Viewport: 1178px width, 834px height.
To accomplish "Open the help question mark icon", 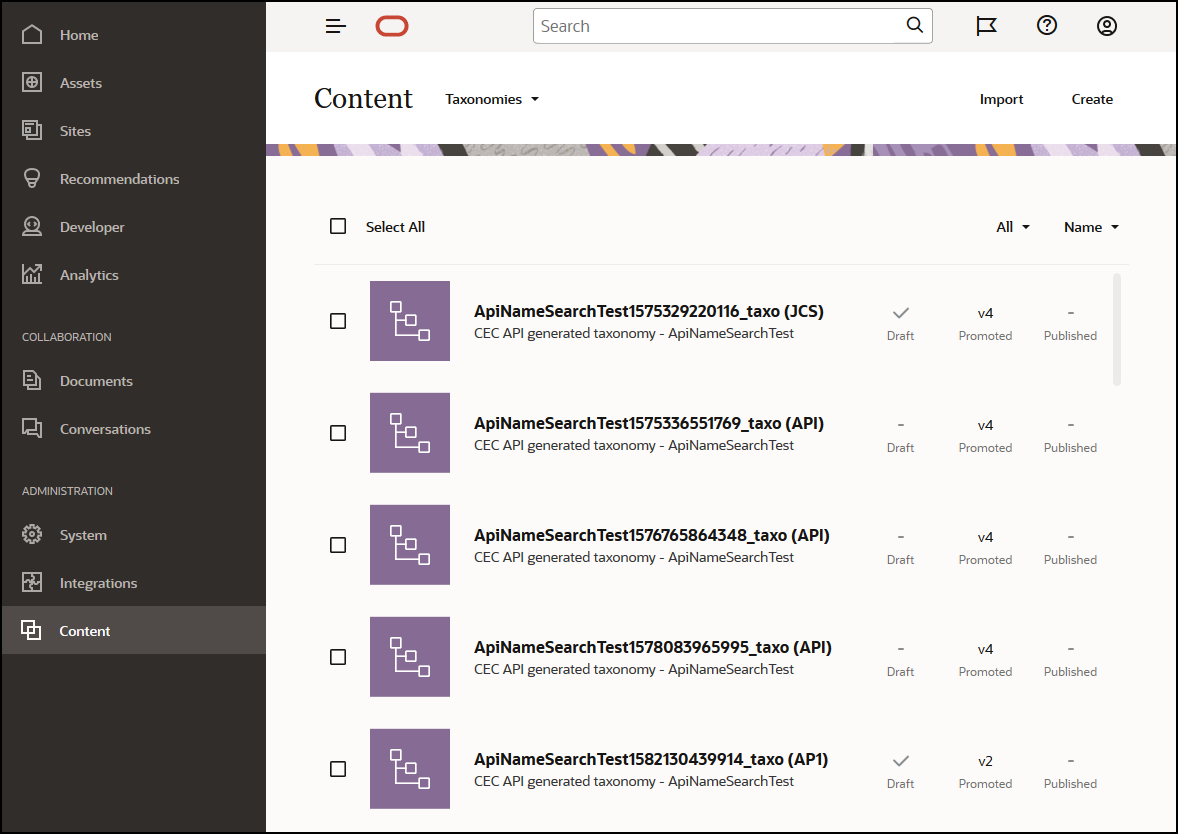I will [x=1046, y=27].
